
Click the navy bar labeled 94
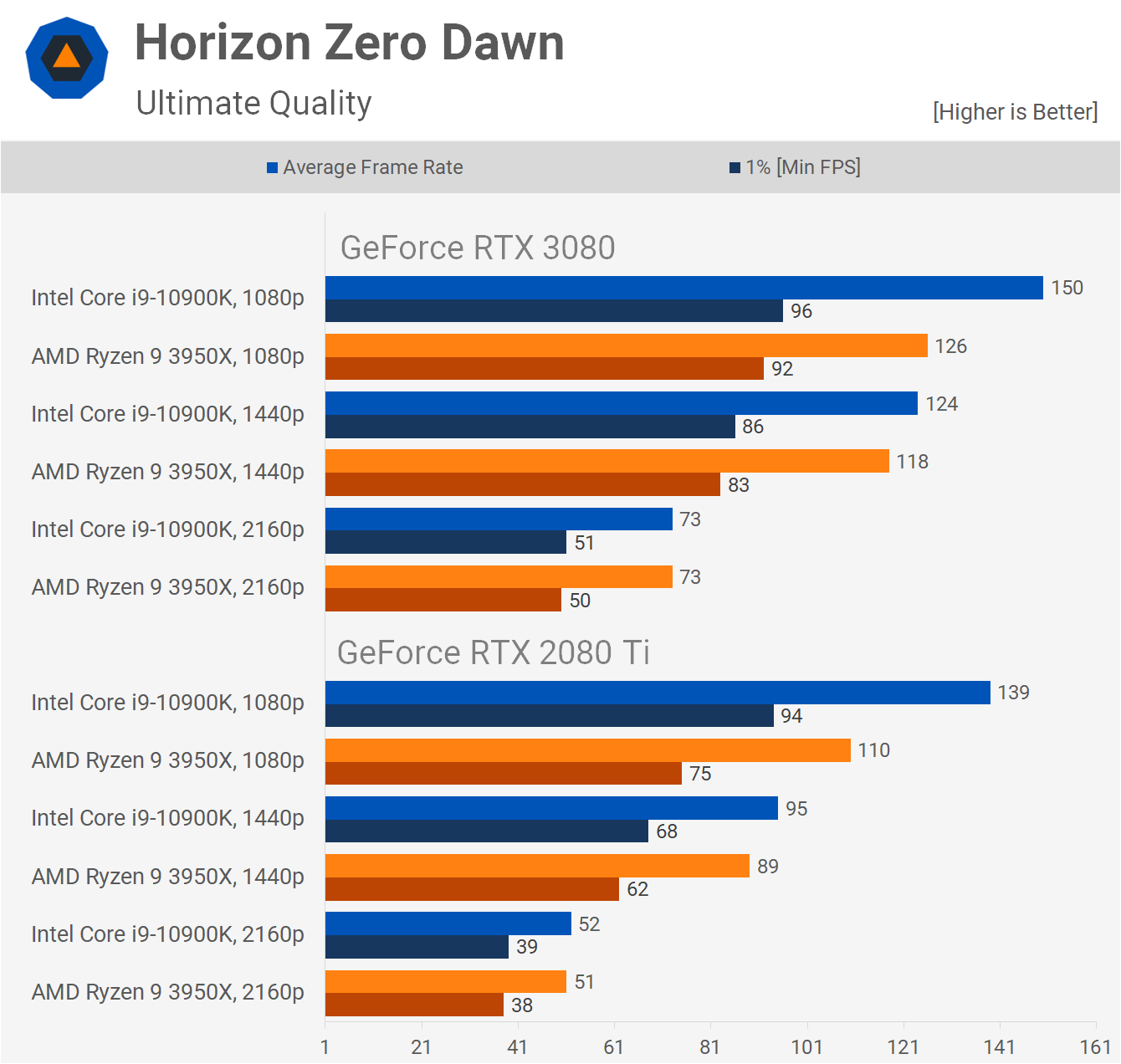tap(550, 715)
